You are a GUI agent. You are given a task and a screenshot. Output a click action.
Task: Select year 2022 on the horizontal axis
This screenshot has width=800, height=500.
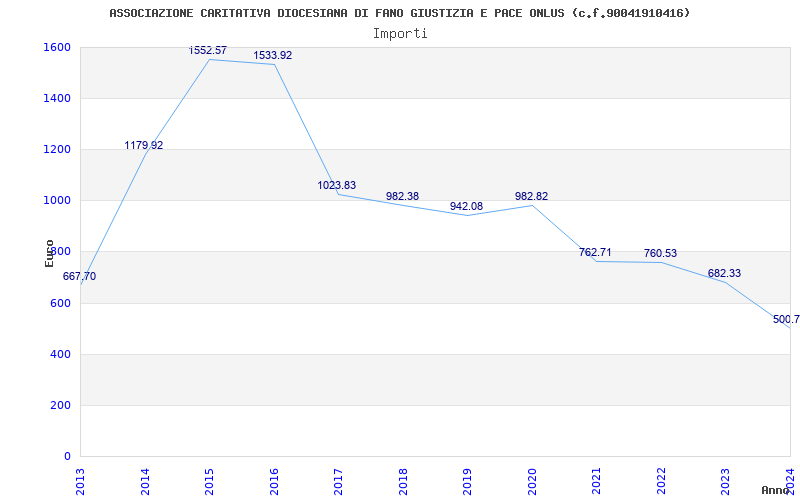661,480
